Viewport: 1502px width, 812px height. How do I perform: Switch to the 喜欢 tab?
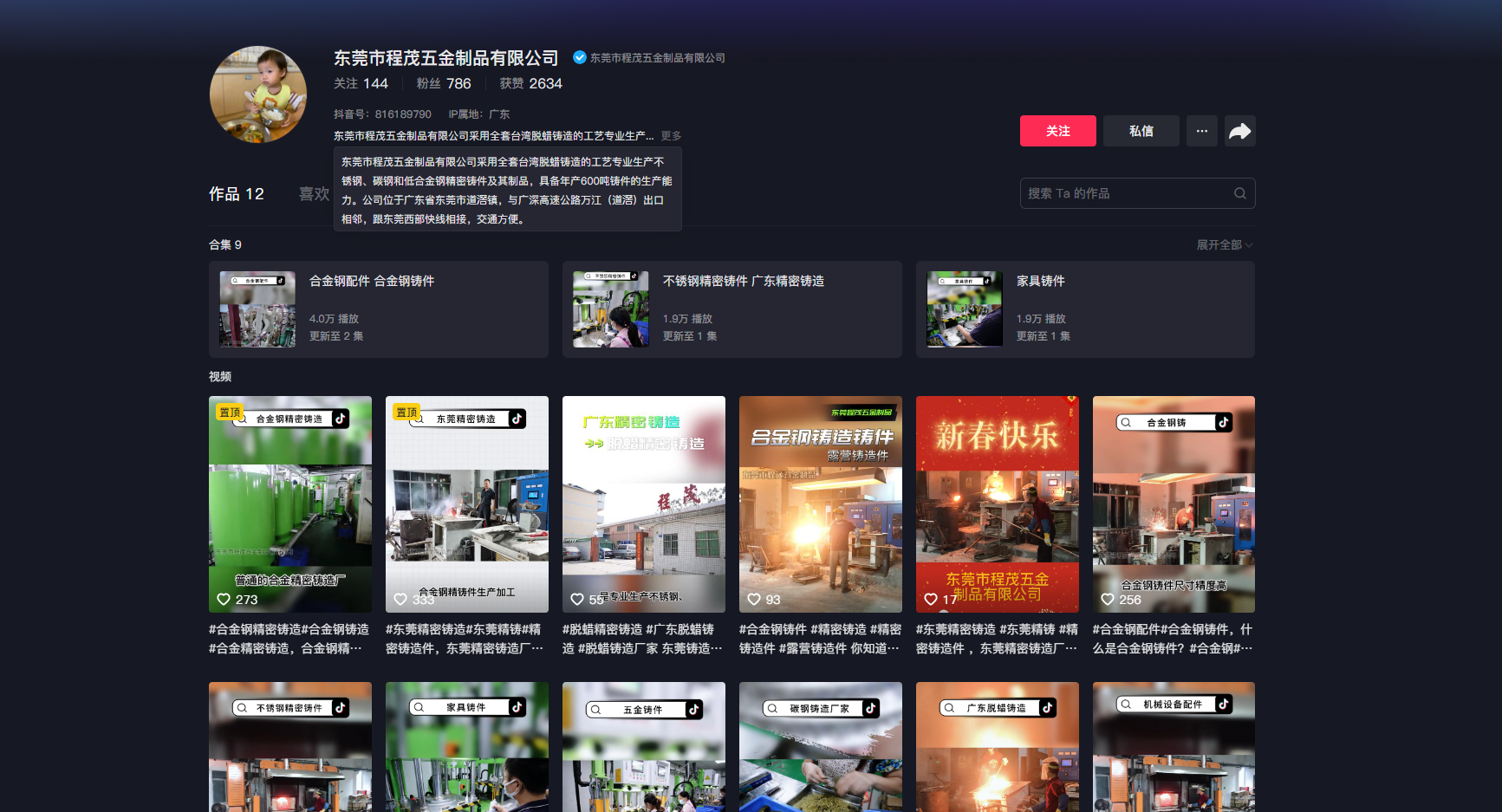coord(313,194)
